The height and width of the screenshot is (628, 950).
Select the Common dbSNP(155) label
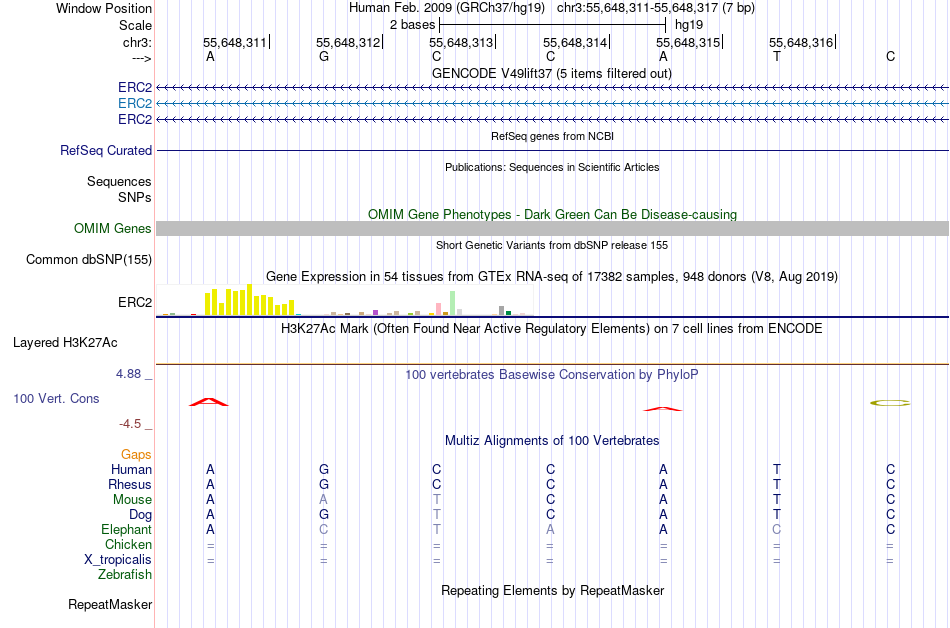(x=88, y=259)
